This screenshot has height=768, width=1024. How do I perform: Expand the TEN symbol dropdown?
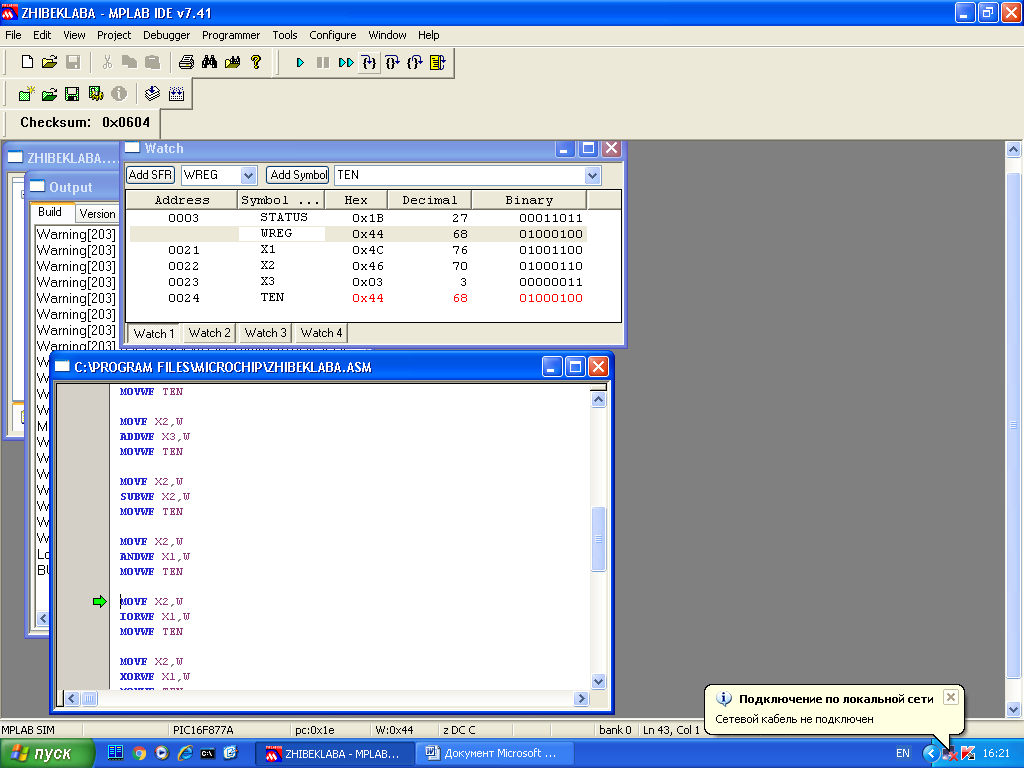(x=592, y=175)
